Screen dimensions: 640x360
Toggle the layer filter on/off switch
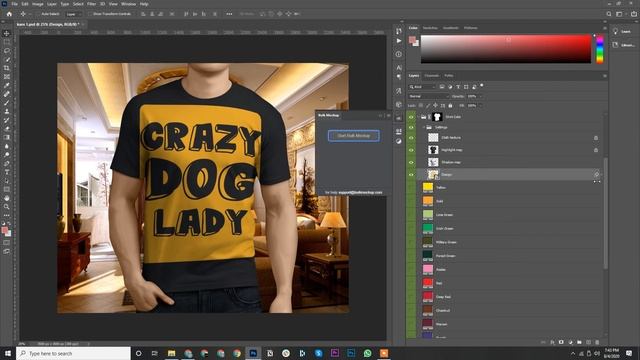pos(482,86)
